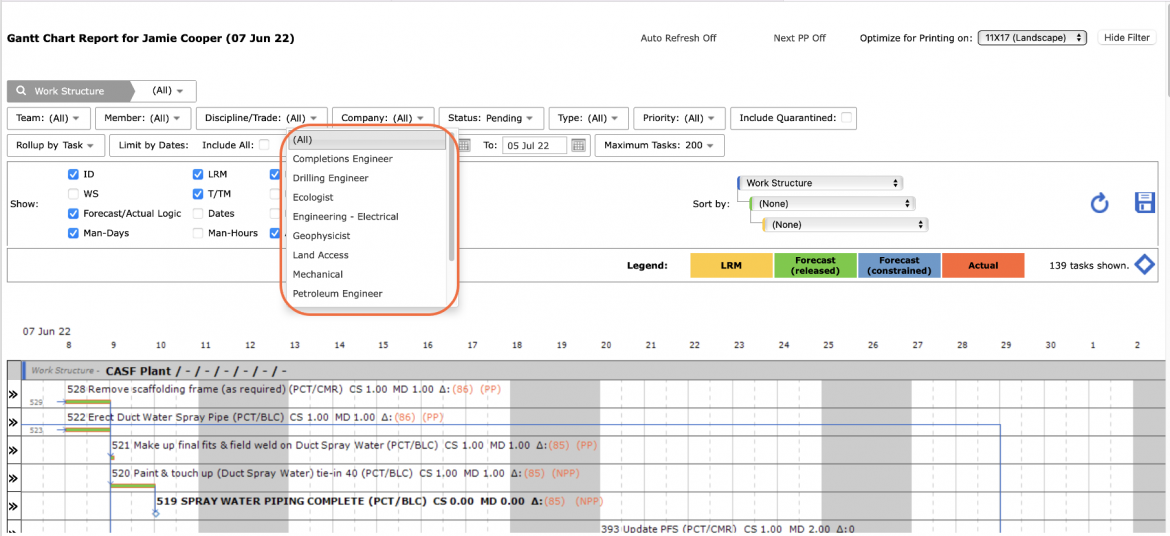This screenshot has height=536, width=1170.
Task: Check the Include All dates box
Action: tap(264, 145)
